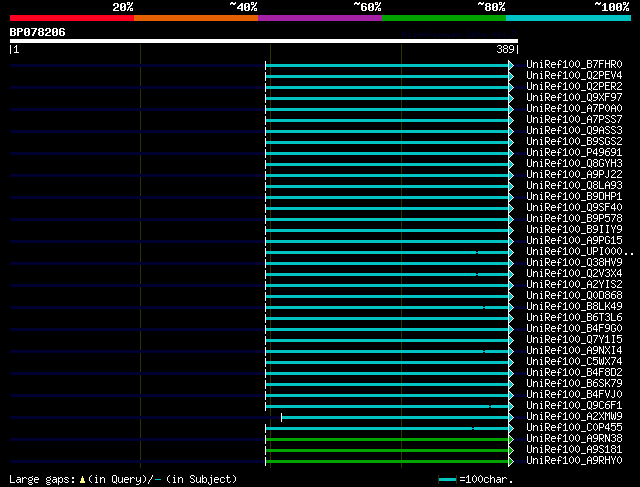This screenshot has width=640, height=487.
Task: Select the UniRef100_A2XMW9 text
Action: (574, 417)
